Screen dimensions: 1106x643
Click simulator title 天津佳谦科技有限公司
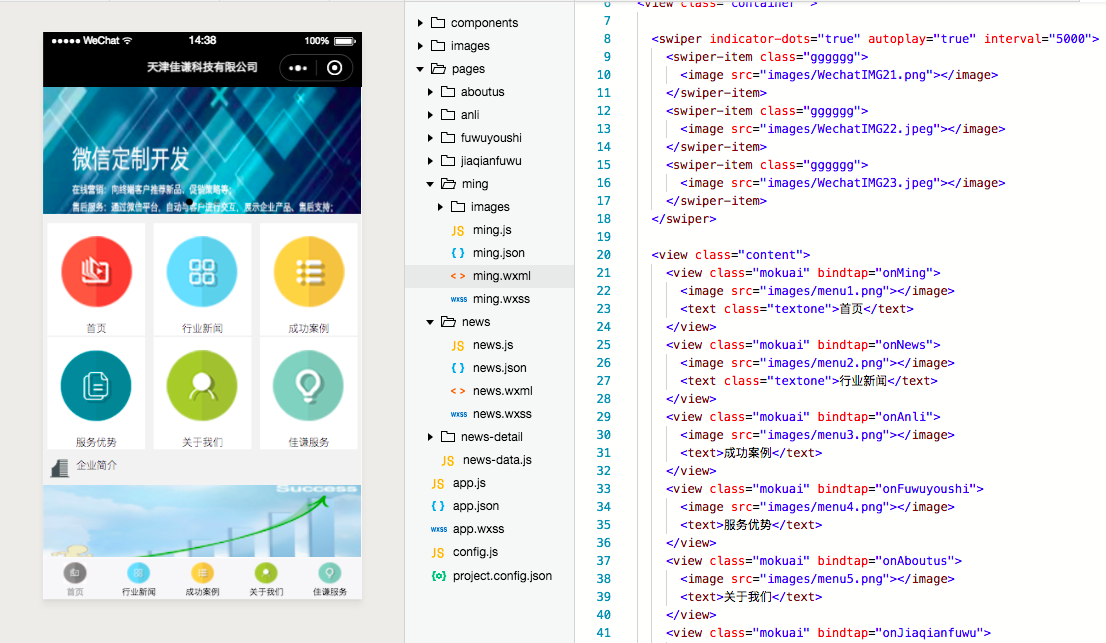point(202,67)
